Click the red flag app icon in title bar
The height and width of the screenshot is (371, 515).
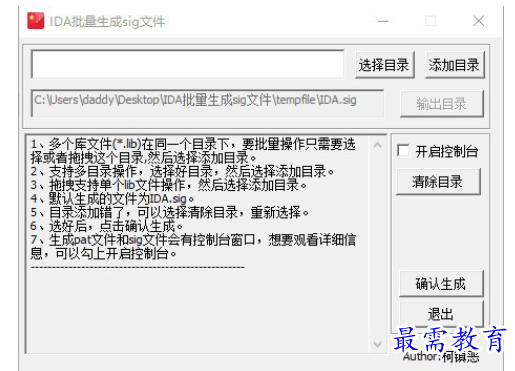[x=35, y=21]
